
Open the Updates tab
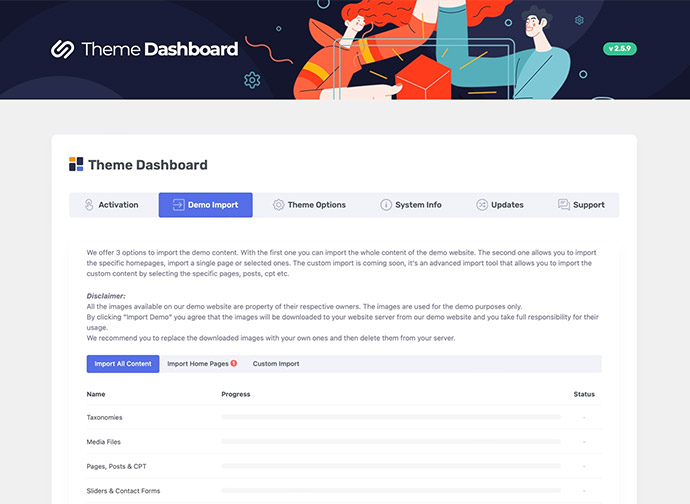(x=500, y=205)
